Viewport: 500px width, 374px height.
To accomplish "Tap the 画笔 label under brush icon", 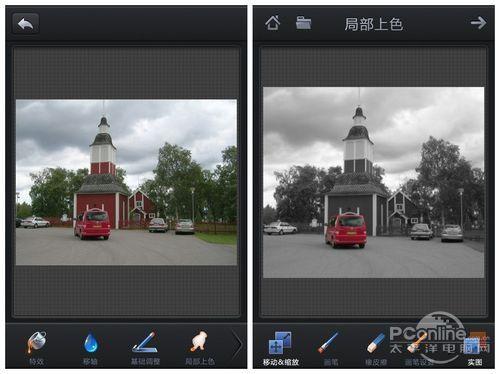I will pos(331,362).
